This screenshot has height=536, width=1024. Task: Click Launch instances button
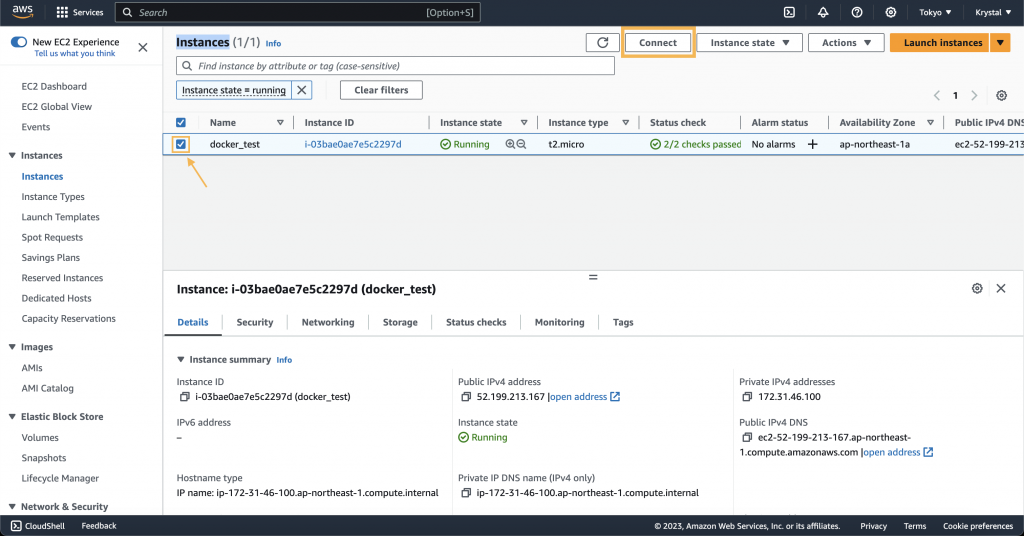coord(940,42)
